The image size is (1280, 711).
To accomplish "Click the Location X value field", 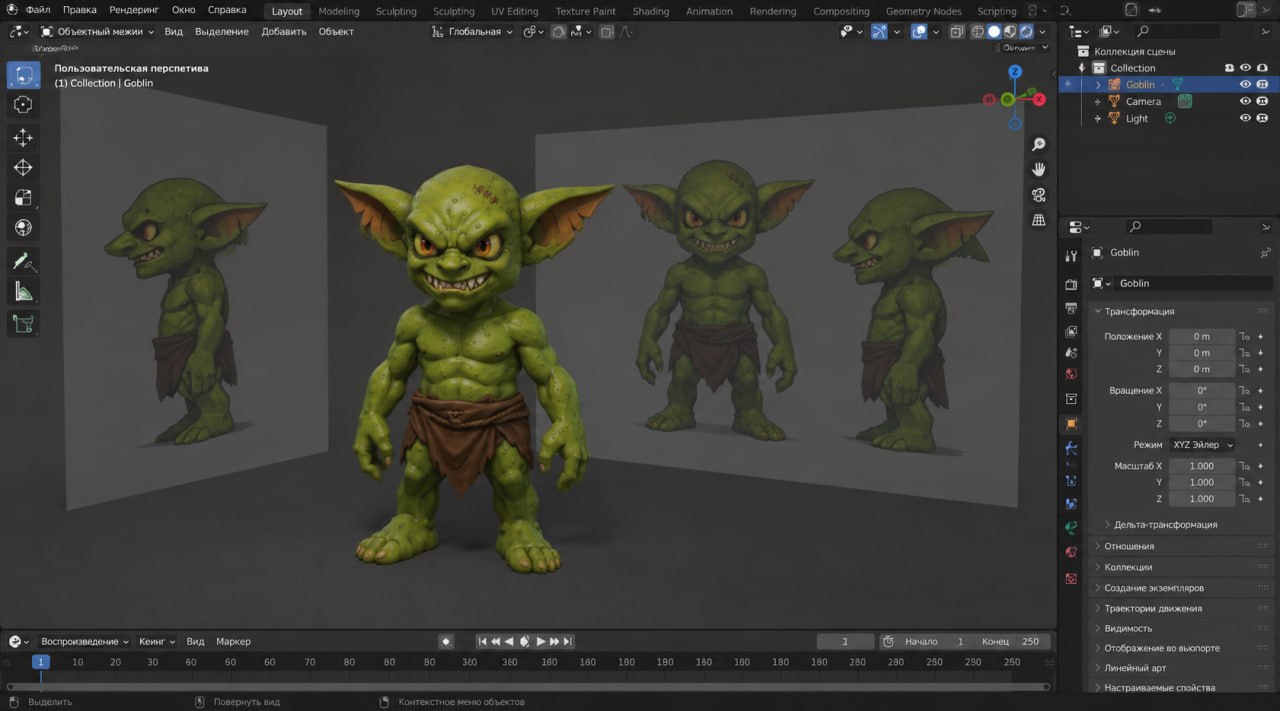I will pyautogui.click(x=1201, y=337).
